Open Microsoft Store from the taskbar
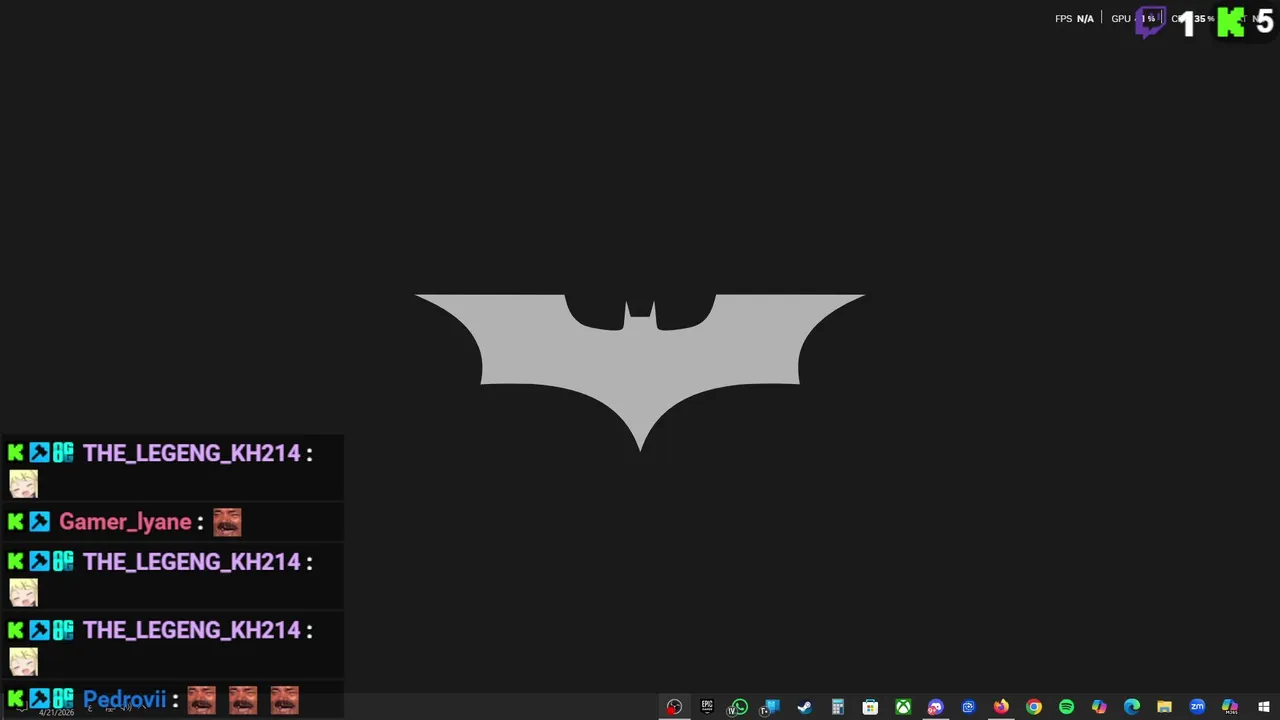Screen dimensions: 1280x720 (x=870, y=707)
